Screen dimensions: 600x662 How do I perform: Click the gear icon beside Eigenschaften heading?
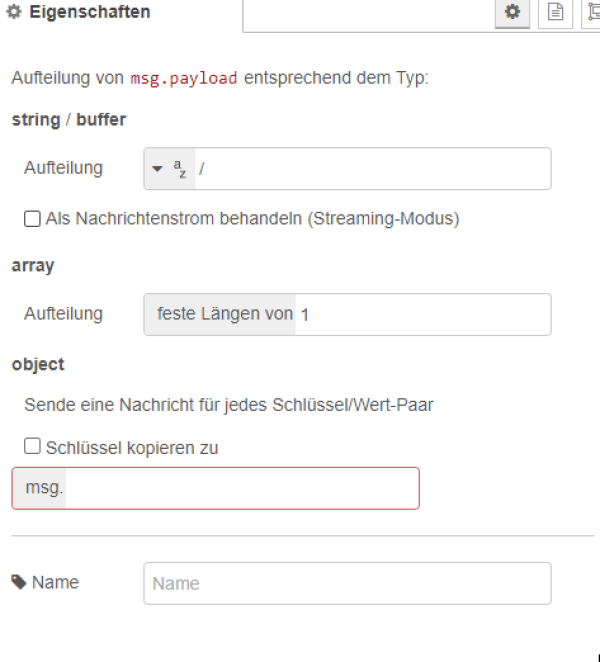(15, 13)
